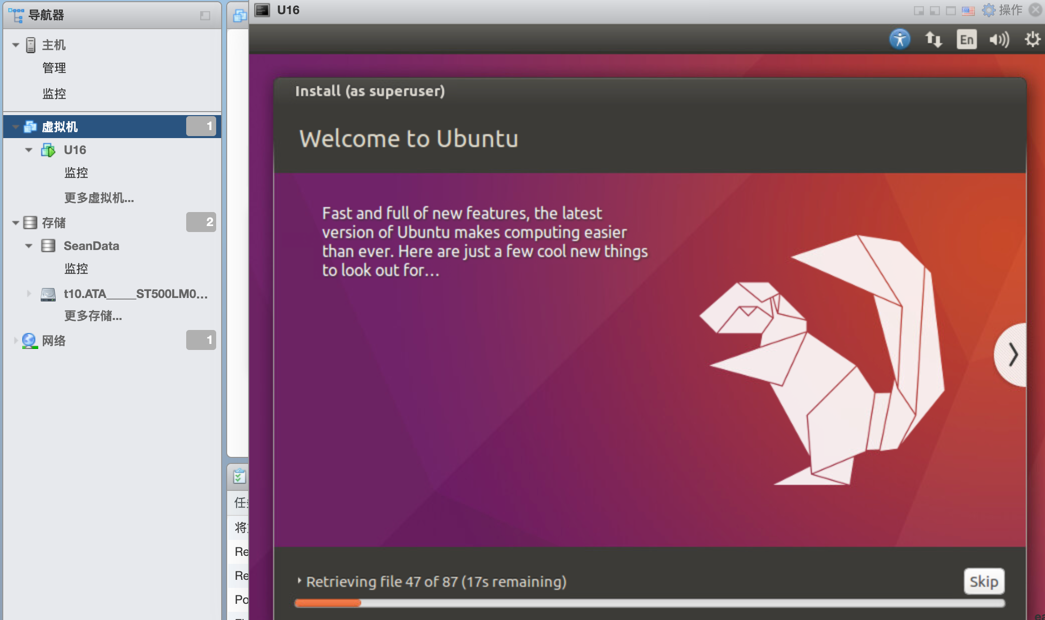
Task: Expand the 网络 network tree node
Action: point(15,341)
